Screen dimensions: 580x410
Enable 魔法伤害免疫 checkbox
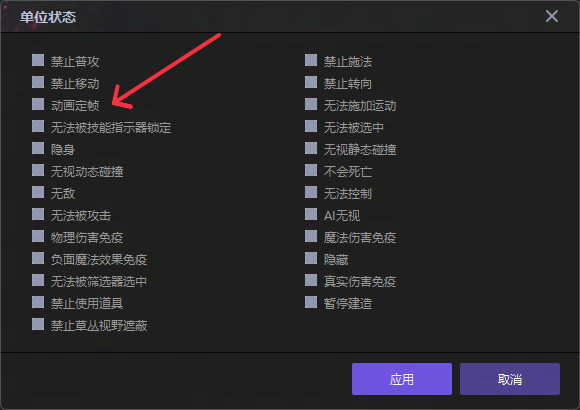pos(311,236)
